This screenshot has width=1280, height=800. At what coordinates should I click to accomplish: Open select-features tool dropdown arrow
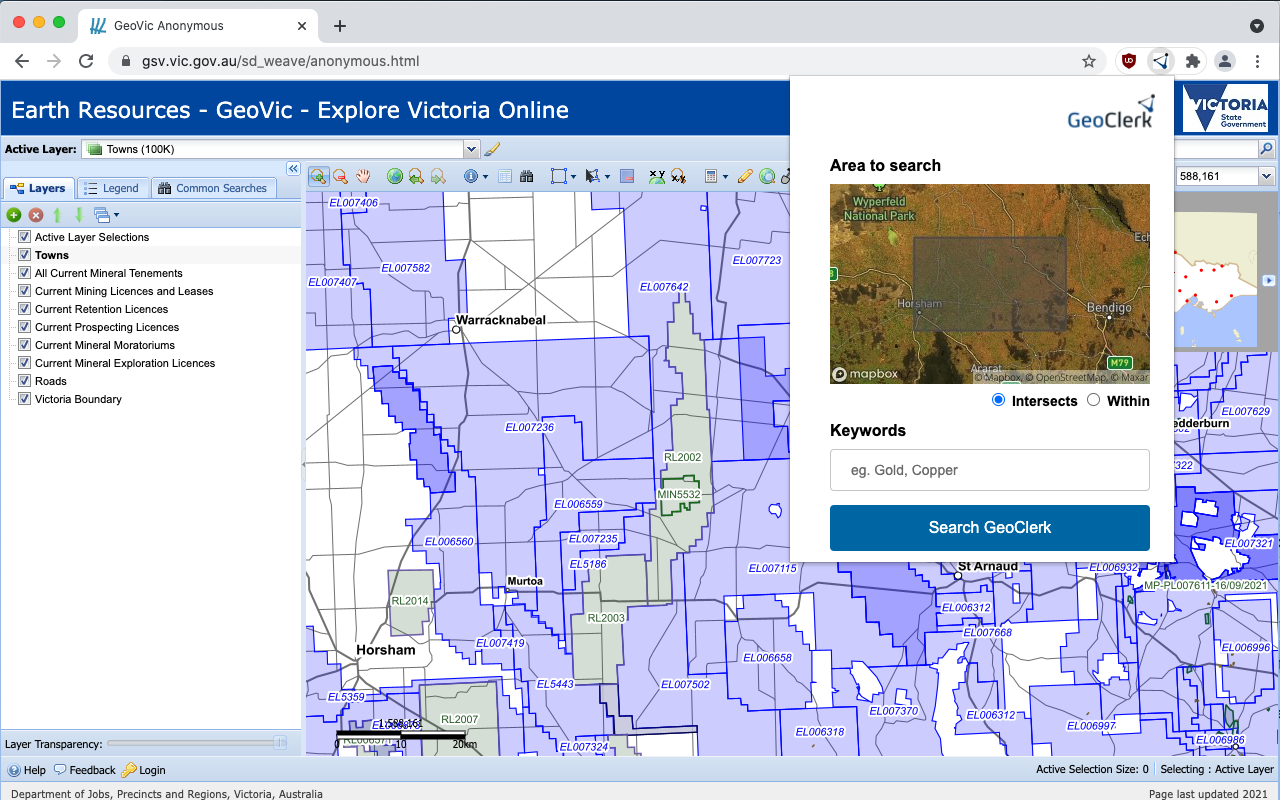pyautogui.click(x=607, y=177)
